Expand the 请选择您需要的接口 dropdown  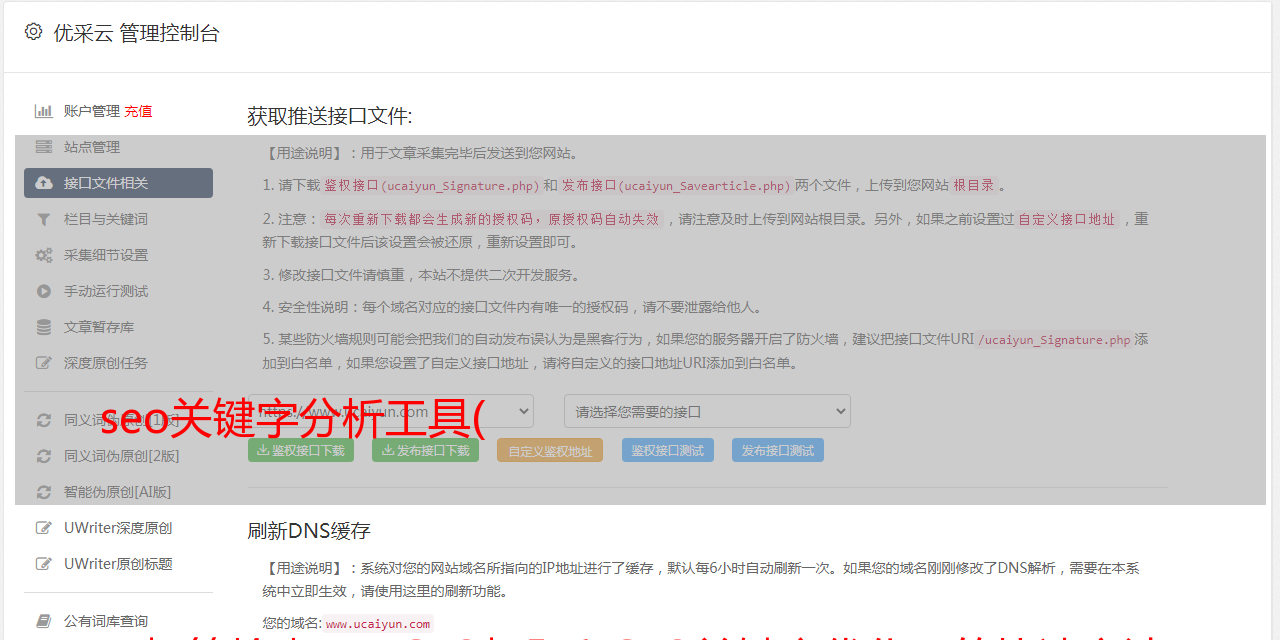coord(707,411)
